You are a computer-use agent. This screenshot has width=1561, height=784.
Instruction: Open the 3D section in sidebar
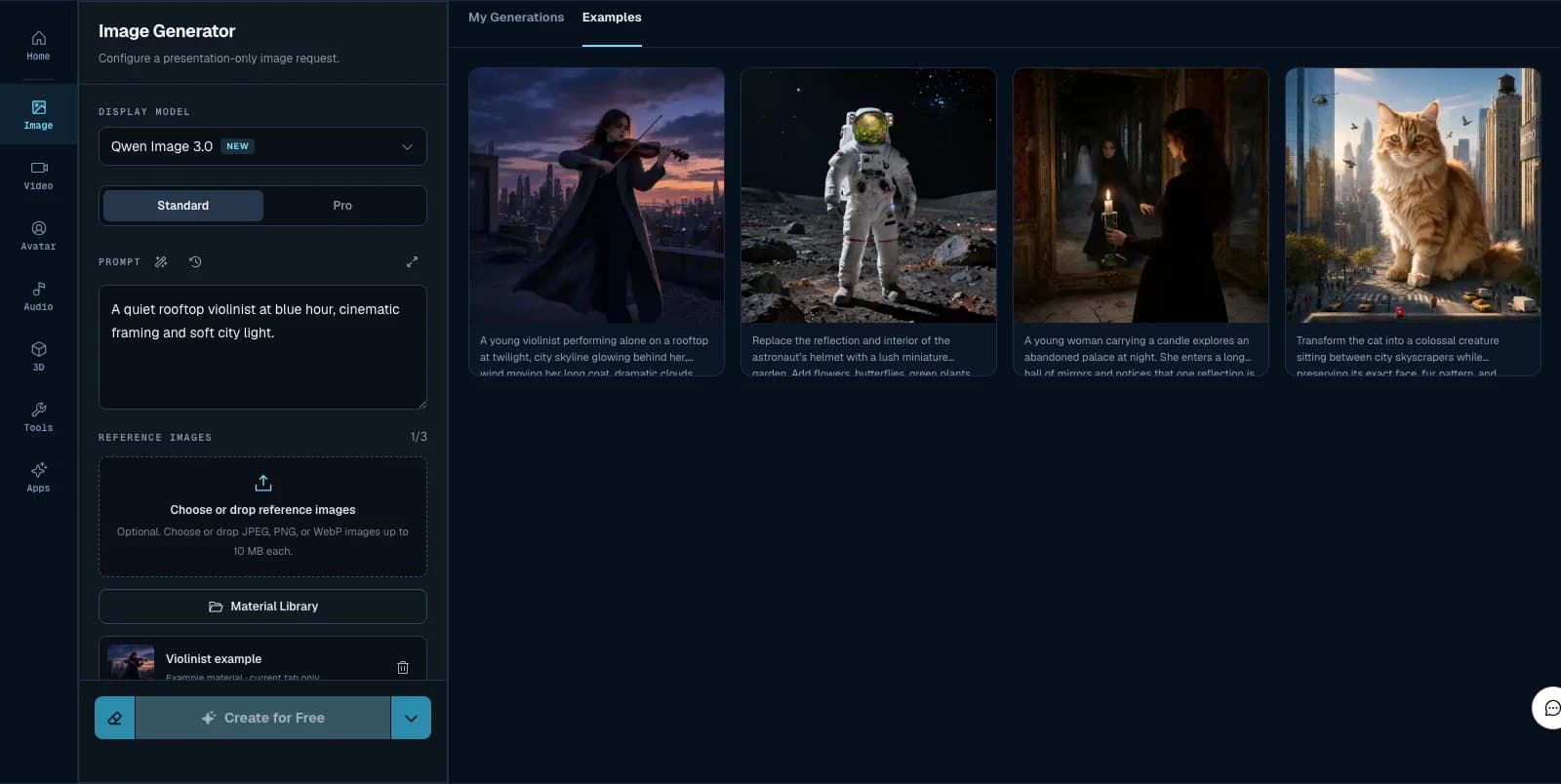(38, 357)
